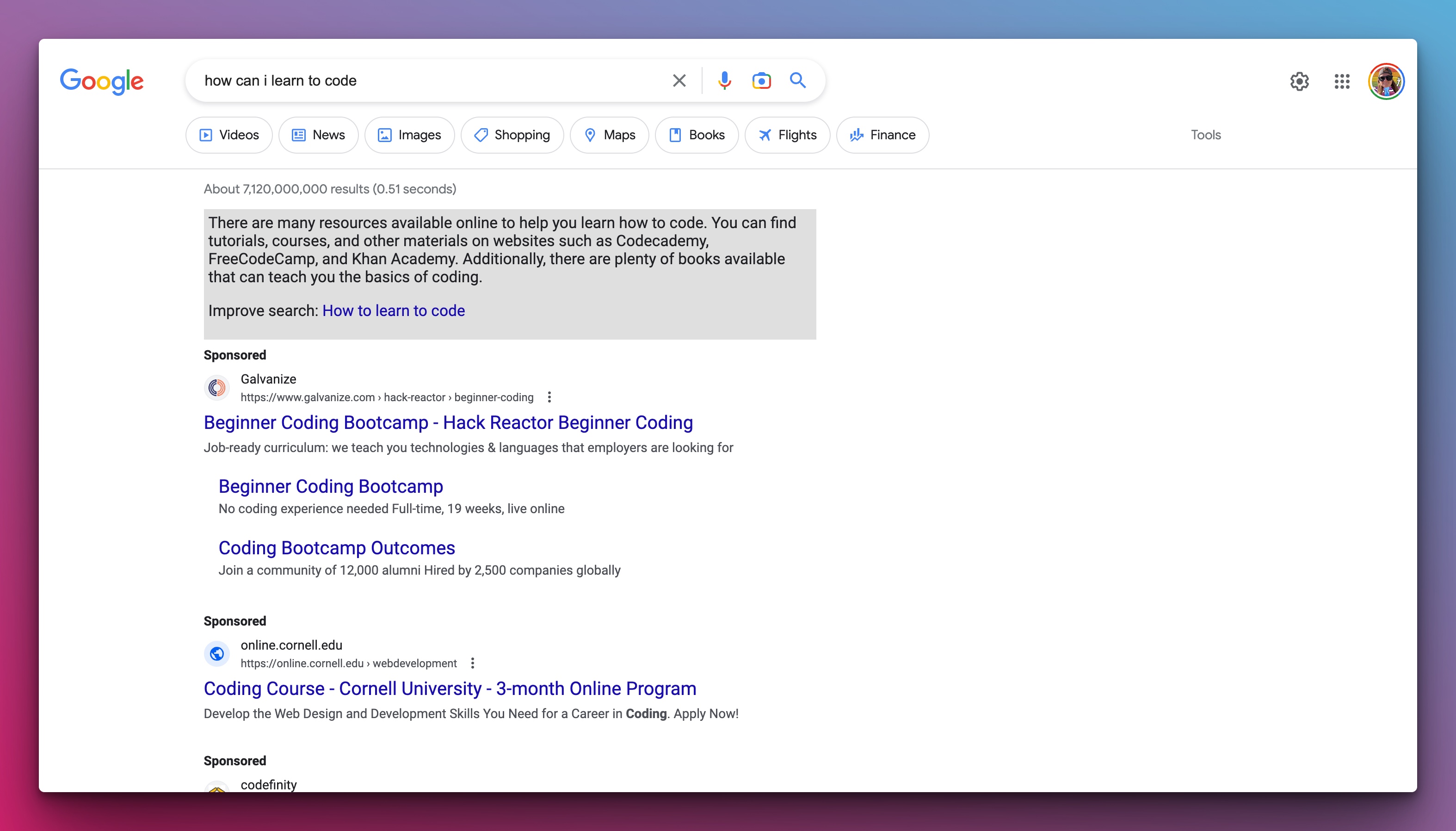Image resolution: width=1456 pixels, height=831 pixels.
Task: Open the Finance filter chip
Action: coord(882,135)
